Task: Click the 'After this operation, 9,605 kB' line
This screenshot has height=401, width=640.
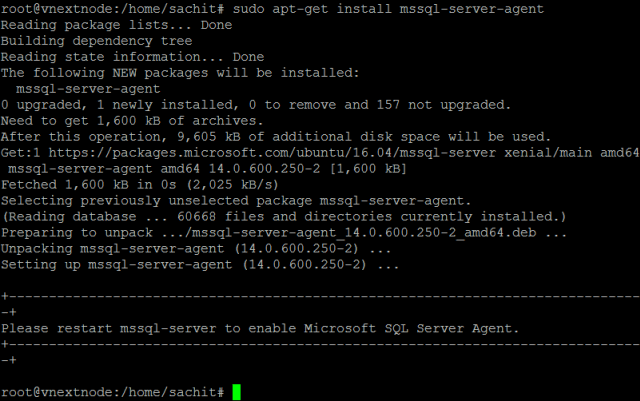Action: [275, 137]
